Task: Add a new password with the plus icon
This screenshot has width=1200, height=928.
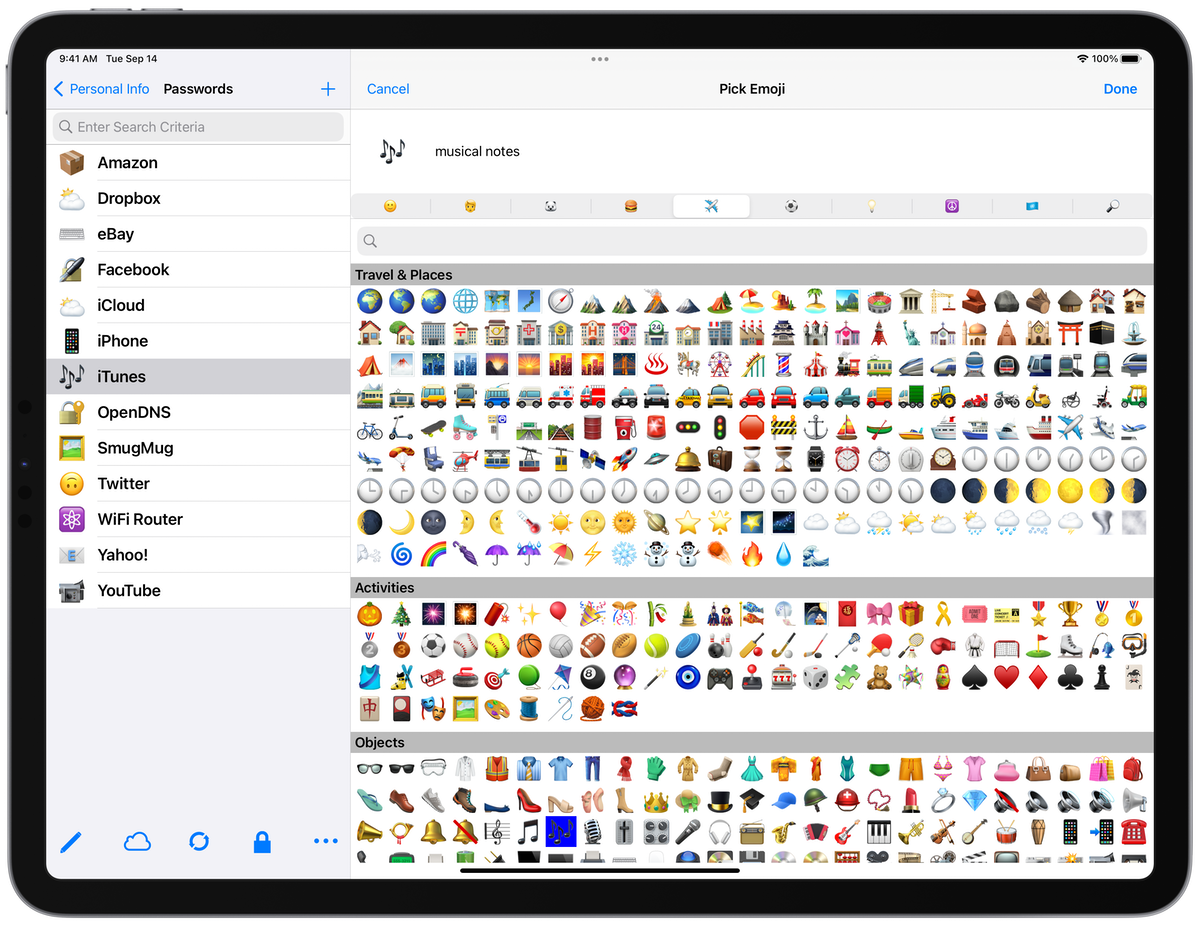Action: pos(328,89)
